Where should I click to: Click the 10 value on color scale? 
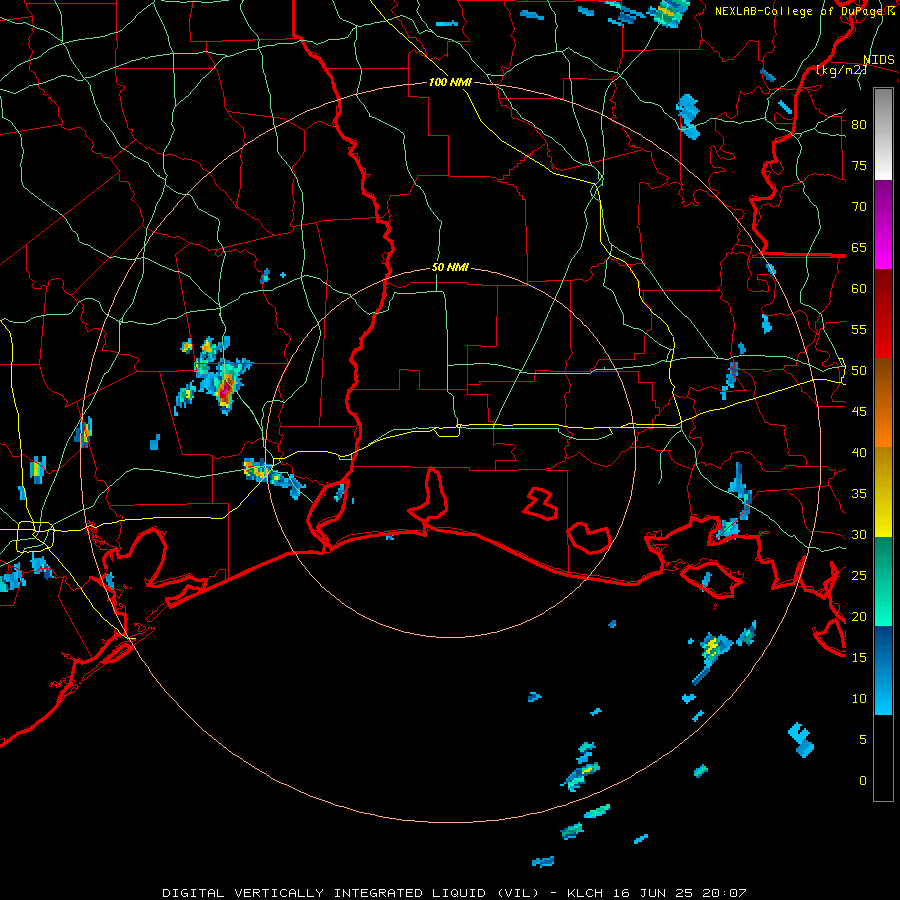pyautogui.click(x=859, y=699)
